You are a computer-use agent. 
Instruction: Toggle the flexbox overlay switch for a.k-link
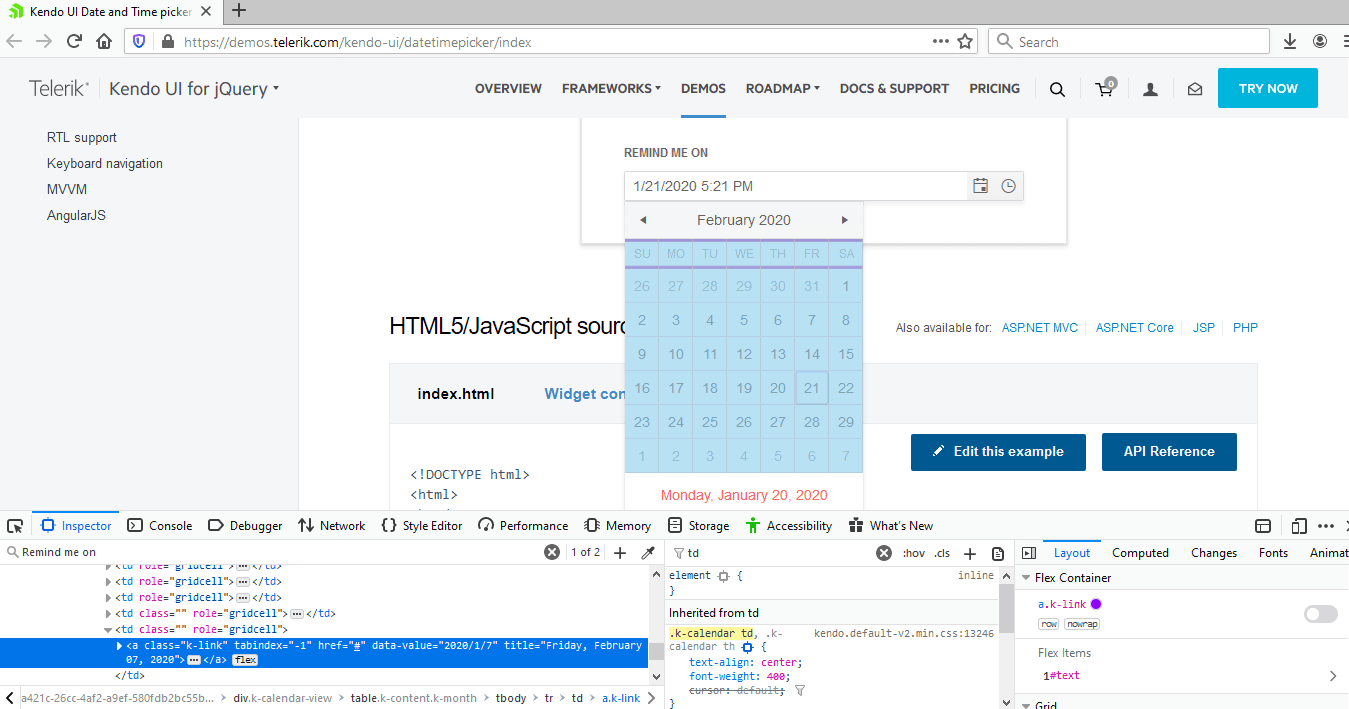[1320, 614]
